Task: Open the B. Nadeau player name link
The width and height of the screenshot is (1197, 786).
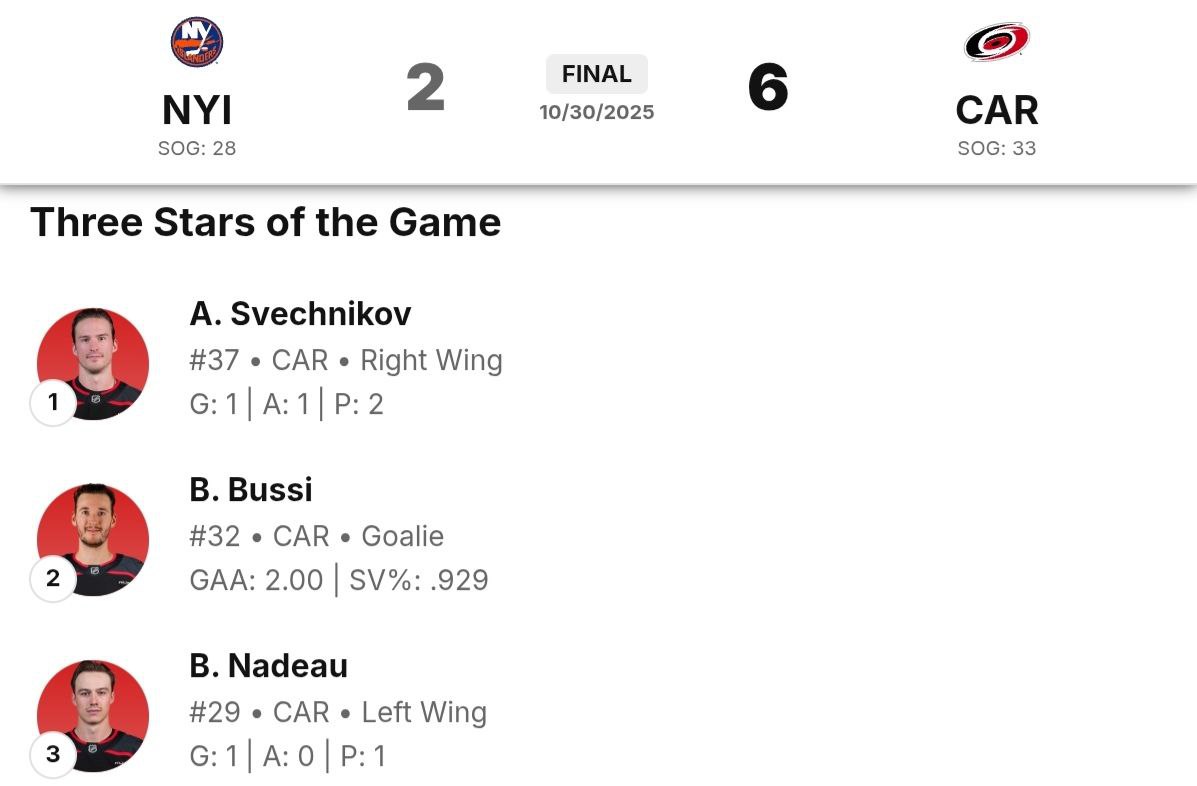Action: tap(268, 666)
